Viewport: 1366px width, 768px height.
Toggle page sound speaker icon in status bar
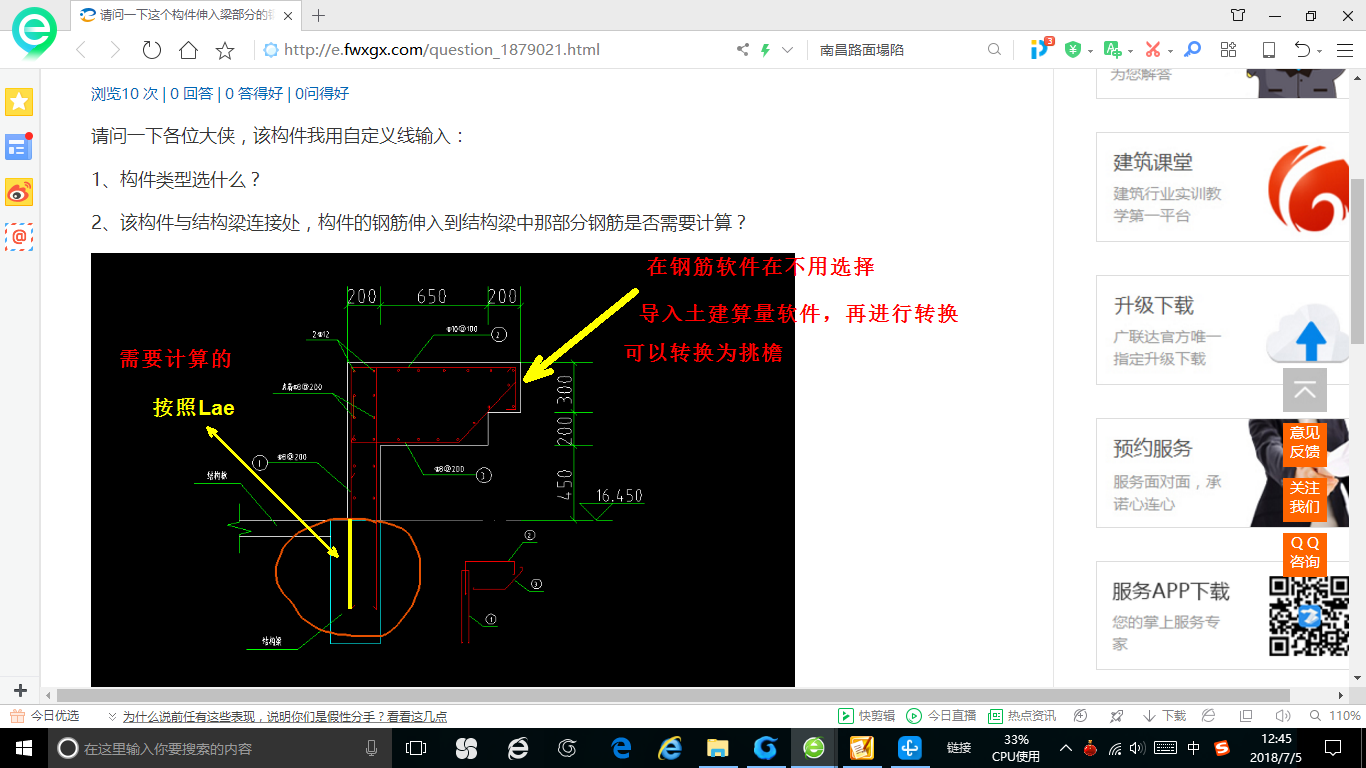point(1282,716)
